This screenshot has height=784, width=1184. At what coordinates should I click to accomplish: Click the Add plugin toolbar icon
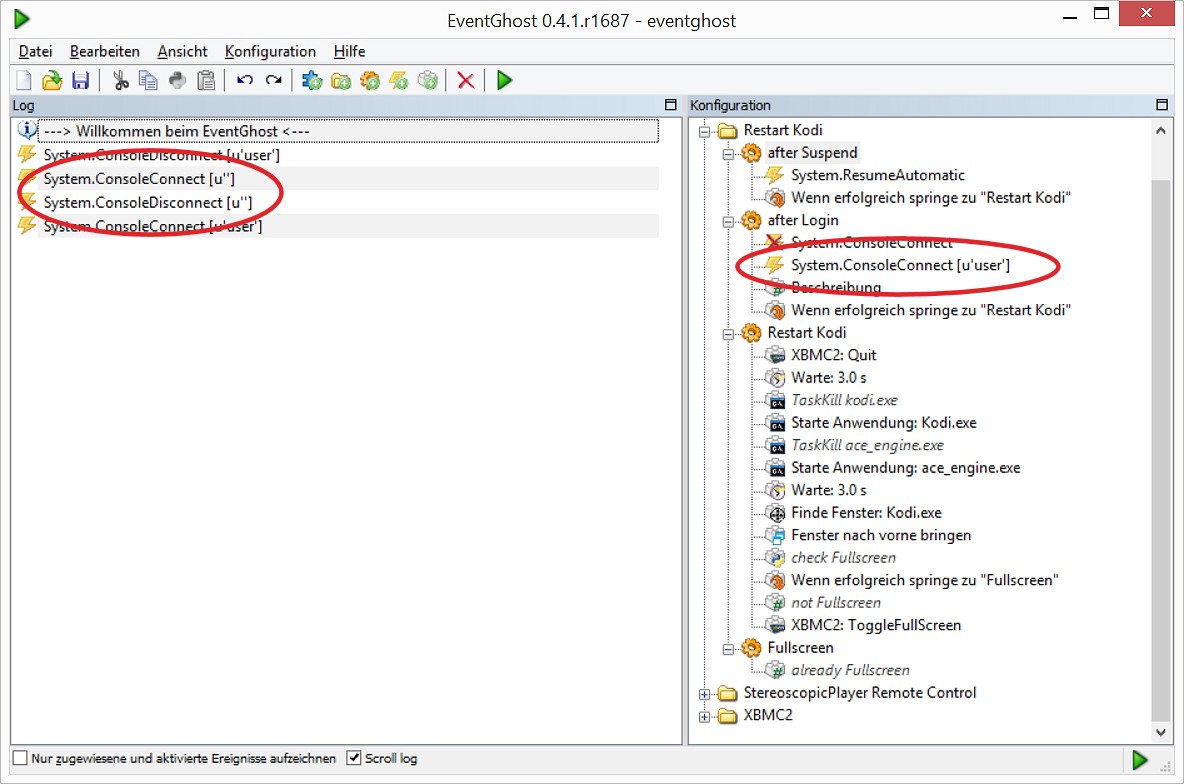pos(312,80)
